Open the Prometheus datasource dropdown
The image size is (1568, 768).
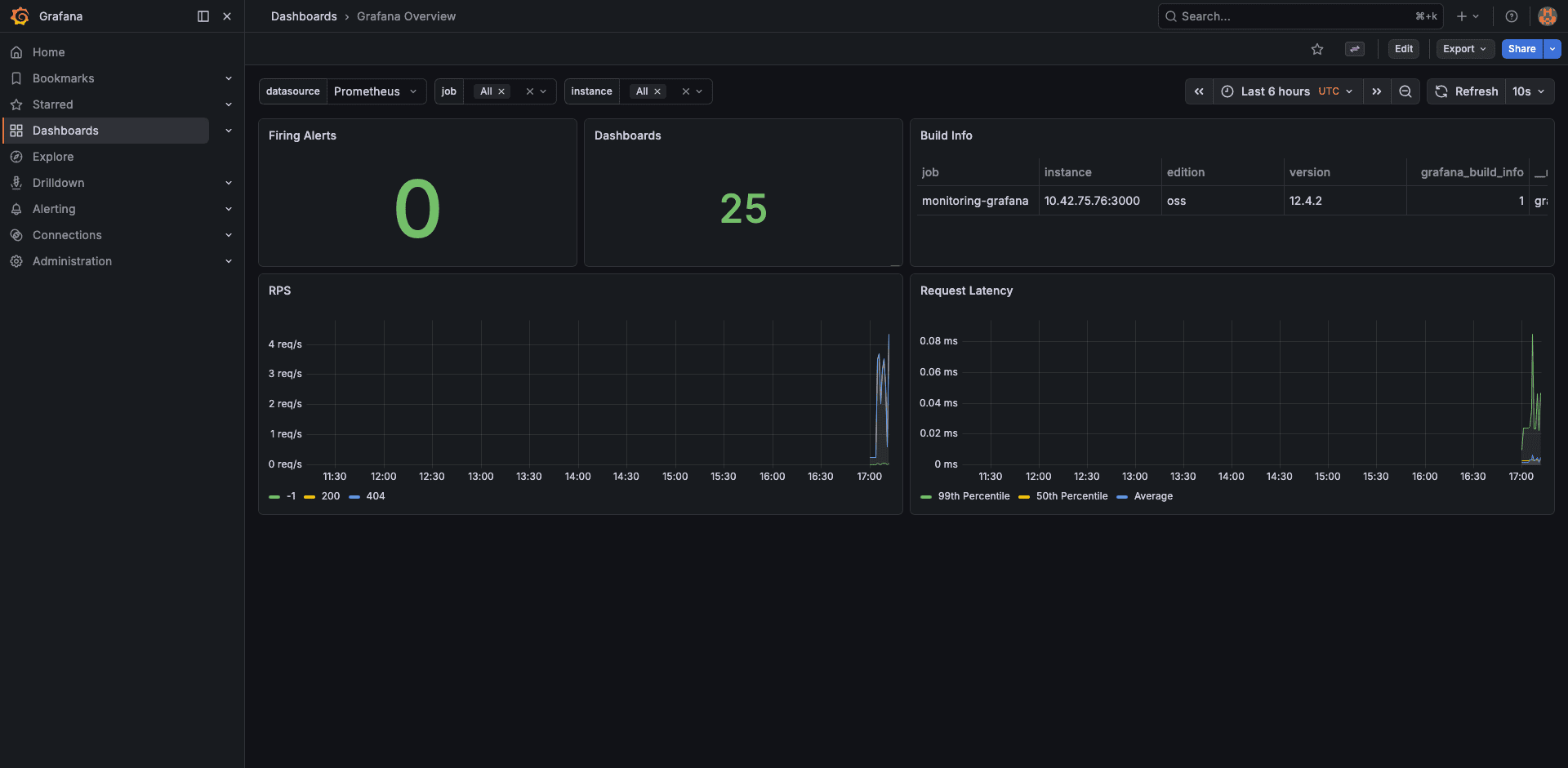pos(376,91)
